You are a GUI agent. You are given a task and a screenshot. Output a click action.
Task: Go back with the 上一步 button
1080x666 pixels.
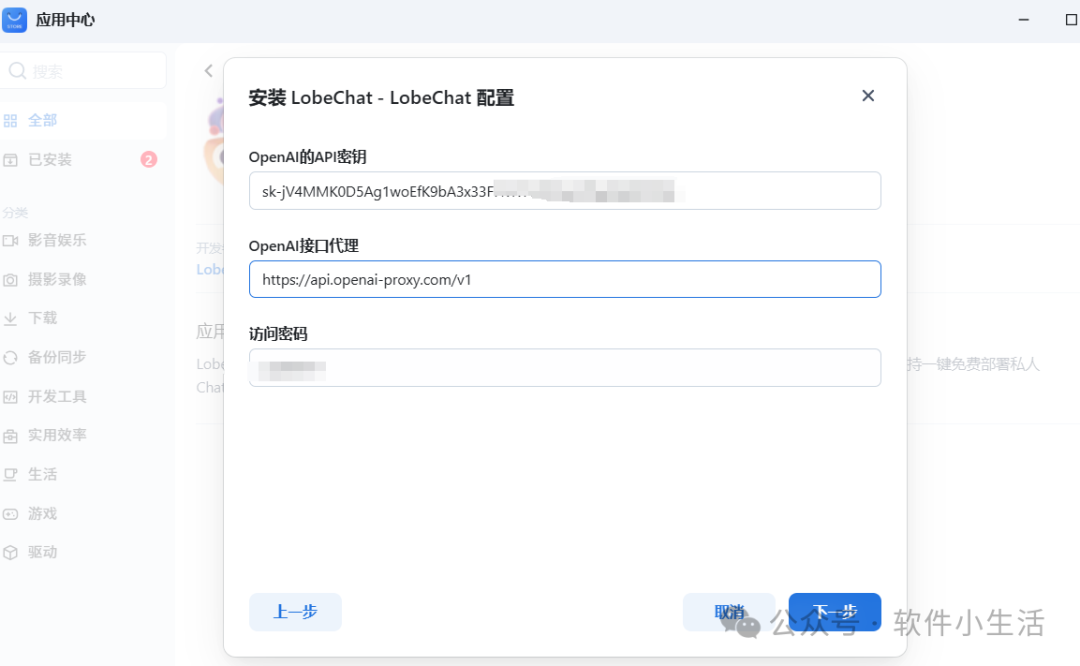pyautogui.click(x=295, y=612)
